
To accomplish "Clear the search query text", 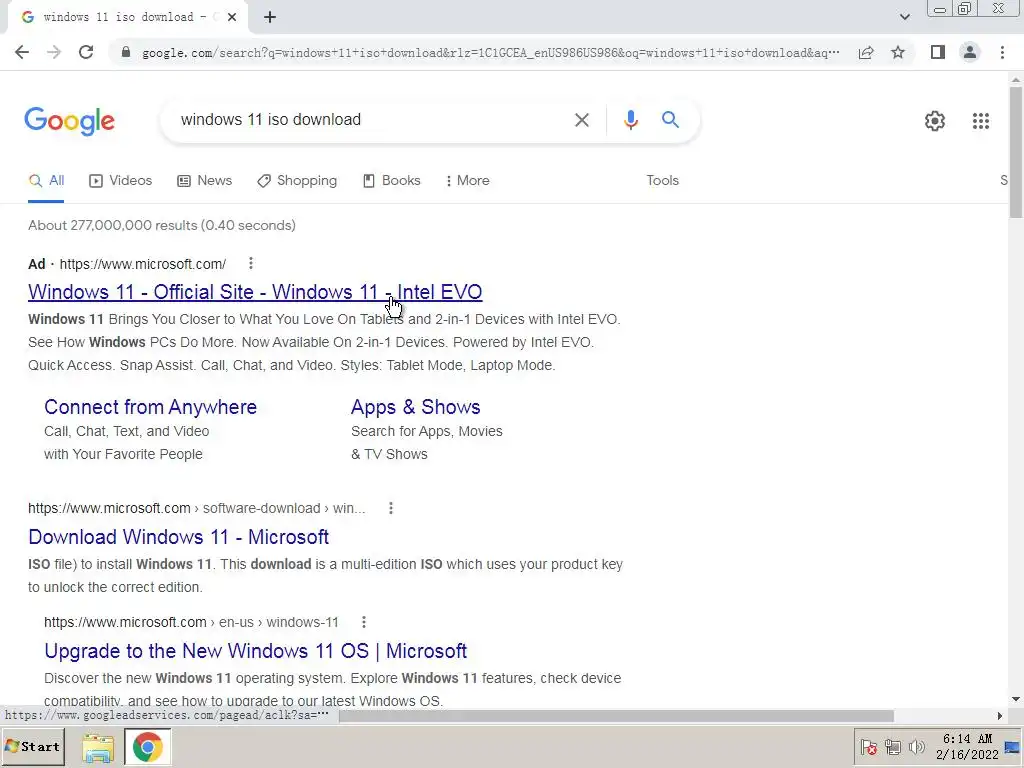I will pyautogui.click(x=581, y=120).
